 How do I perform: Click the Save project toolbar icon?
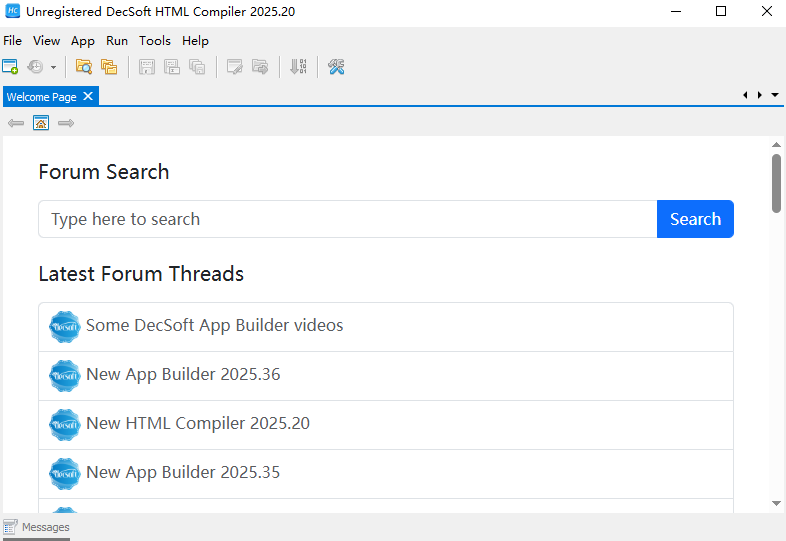point(147,67)
